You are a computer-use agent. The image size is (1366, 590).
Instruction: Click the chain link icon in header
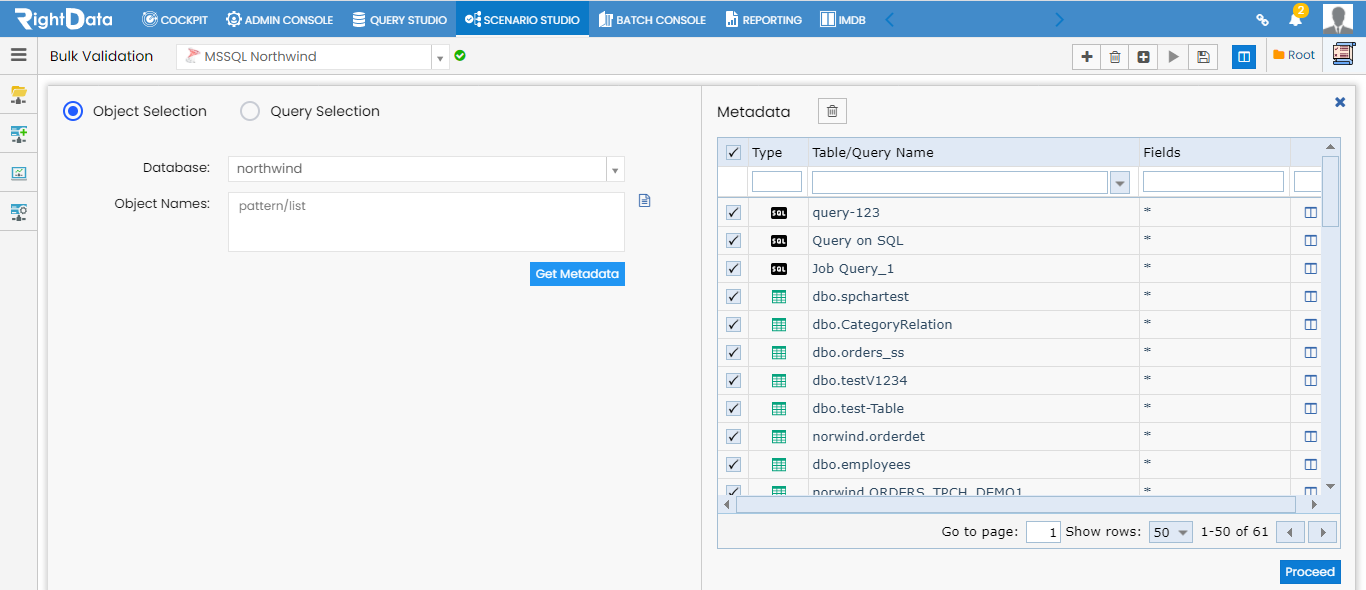(1262, 19)
